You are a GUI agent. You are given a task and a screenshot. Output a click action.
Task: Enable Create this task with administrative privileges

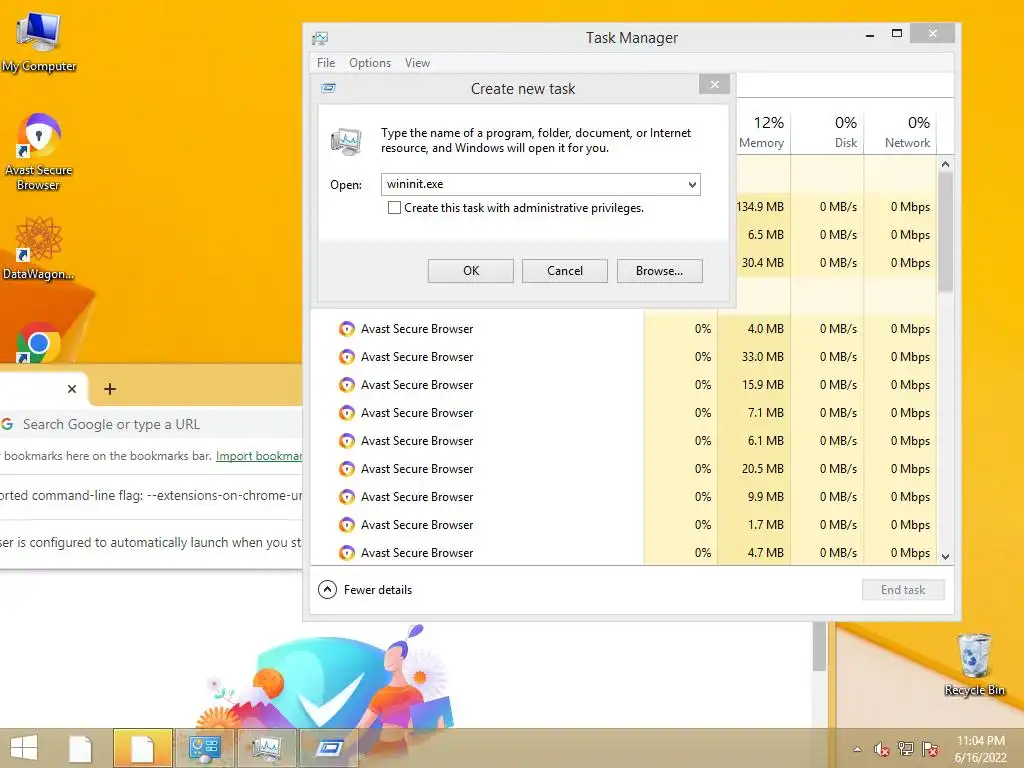pyautogui.click(x=394, y=208)
